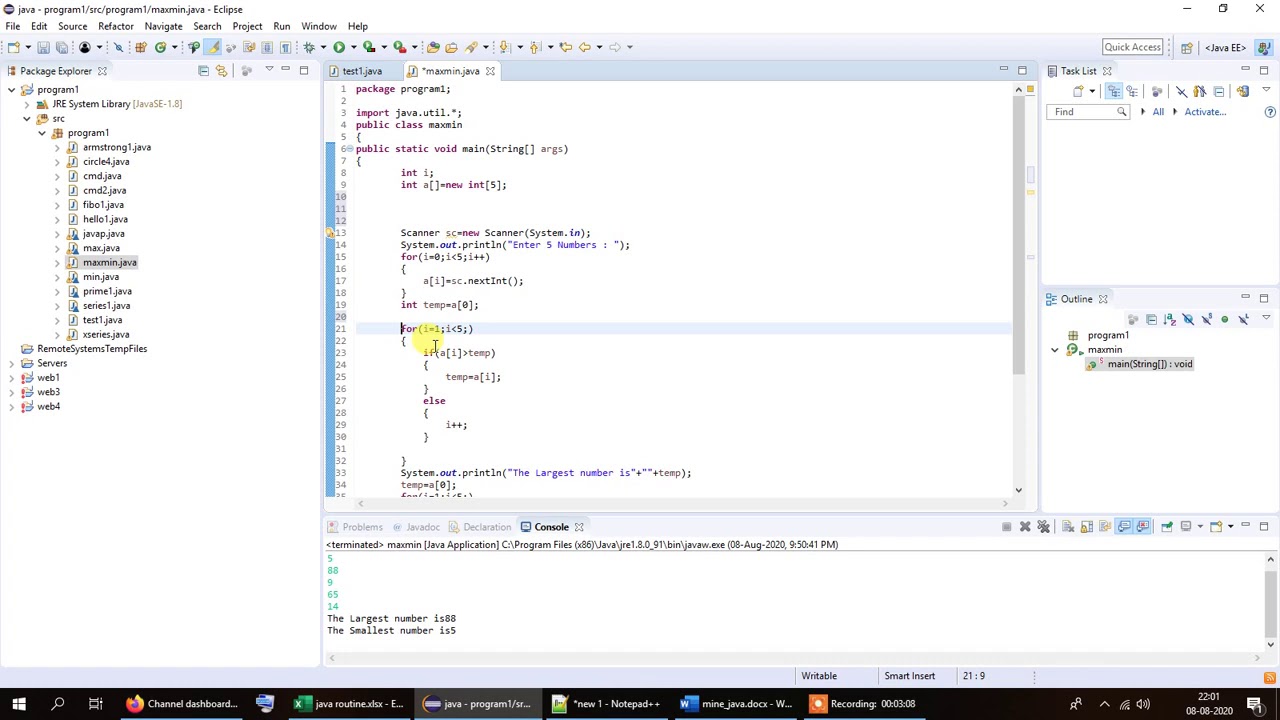
Task: Click the Activate... link in Task List
Action: point(1205,112)
